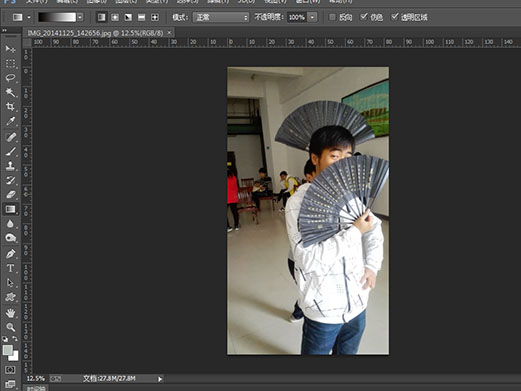Select the Brush tool
The height and width of the screenshot is (391, 521).
[x=10, y=151]
